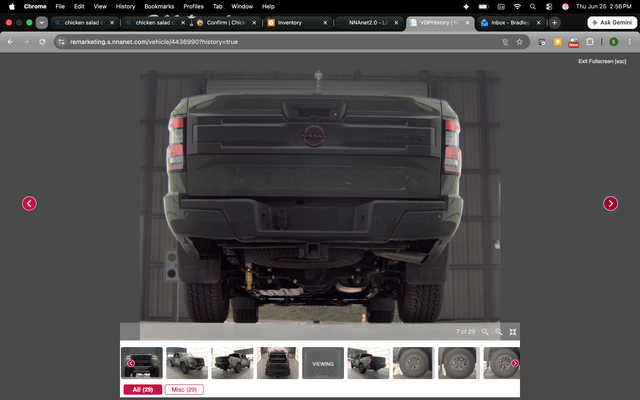Open the yellow lightbulb Keep extension

click(x=557, y=42)
